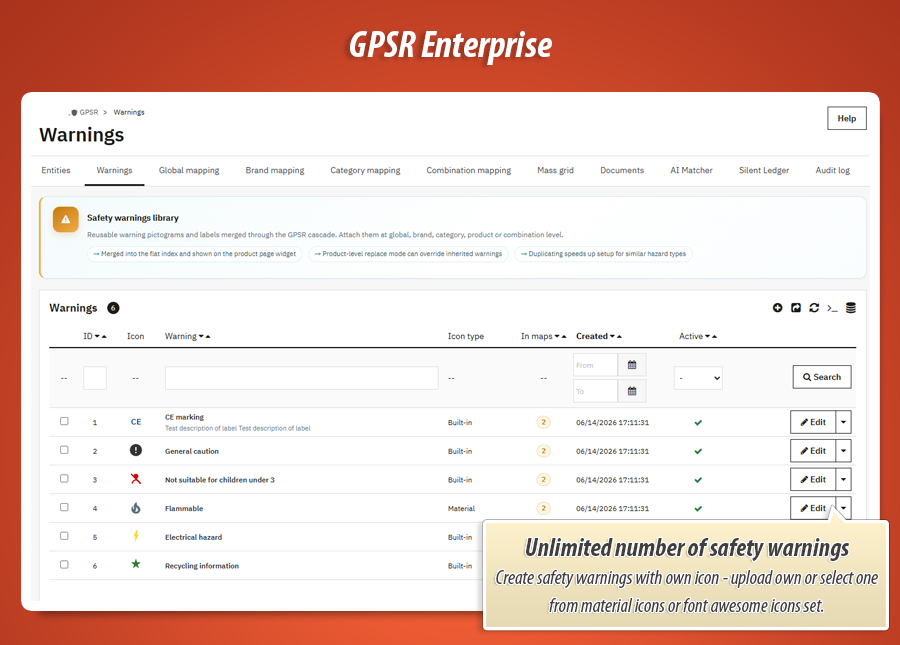This screenshot has width=900, height=645.
Task: Open the Silent Ledger tab
Action: 764,170
